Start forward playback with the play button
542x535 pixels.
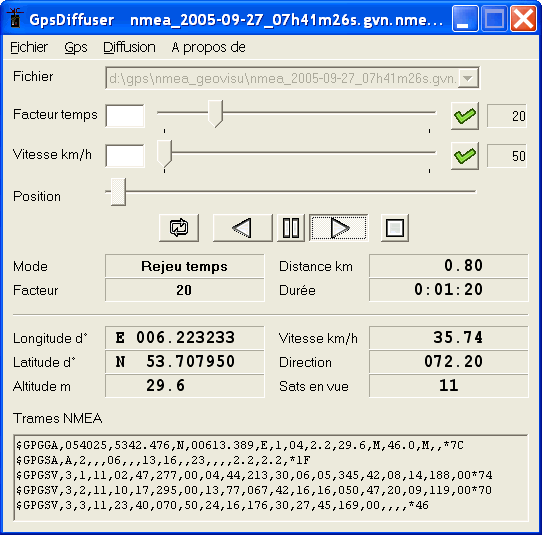click(339, 228)
